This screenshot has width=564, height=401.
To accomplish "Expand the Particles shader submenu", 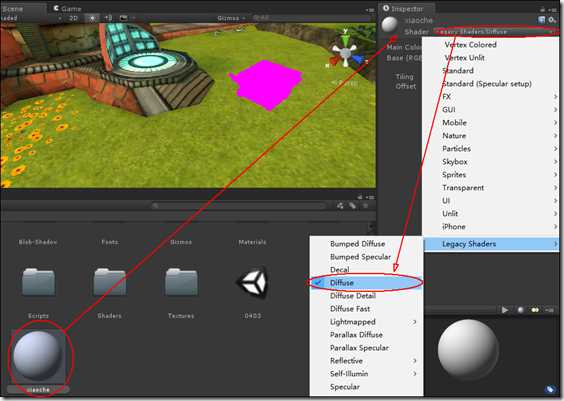I will [491, 149].
